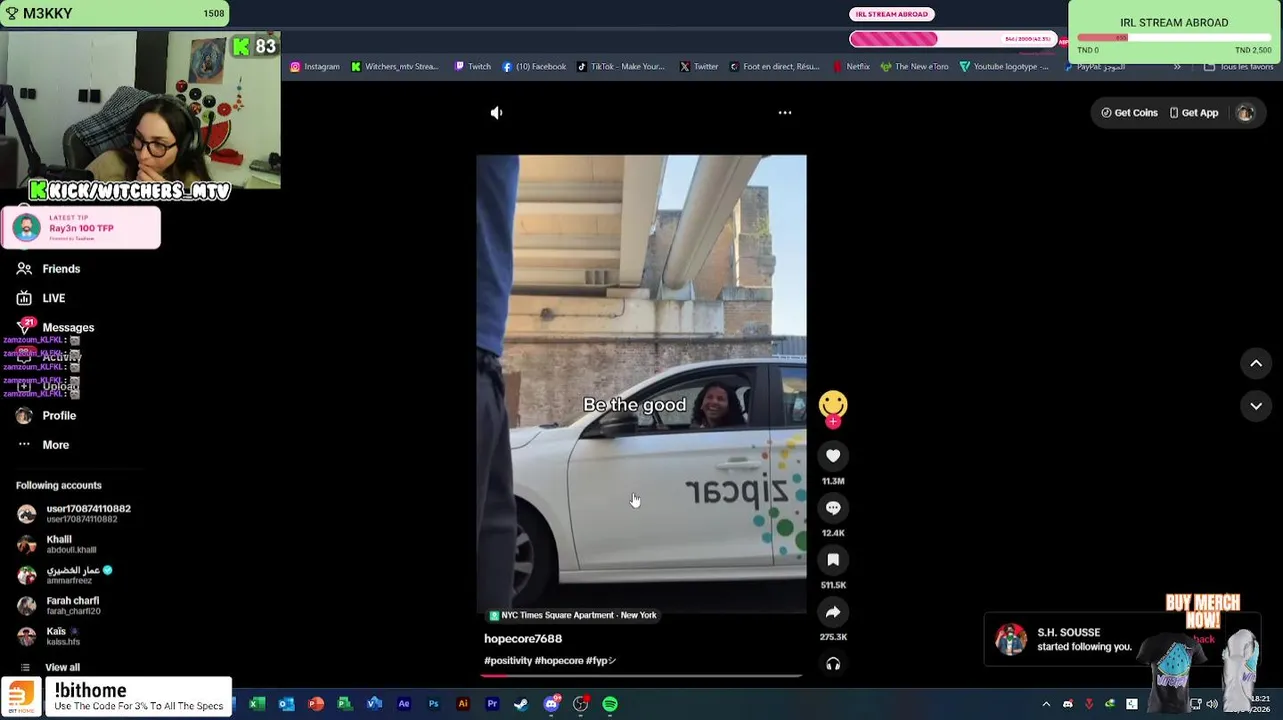Mute the TikTok video with the speaker icon
1283x720 pixels.
(496, 113)
